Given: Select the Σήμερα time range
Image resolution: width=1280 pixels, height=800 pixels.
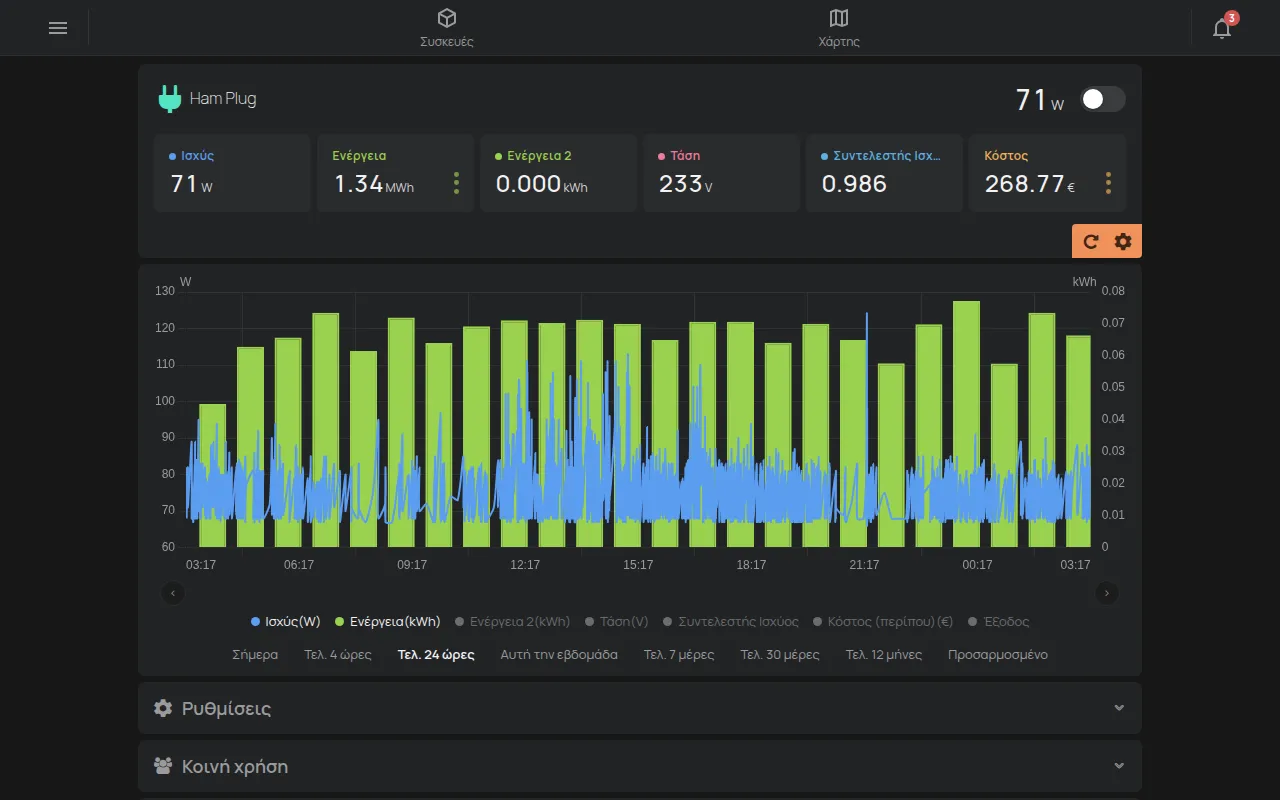Looking at the screenshot, I should point(255,655).
